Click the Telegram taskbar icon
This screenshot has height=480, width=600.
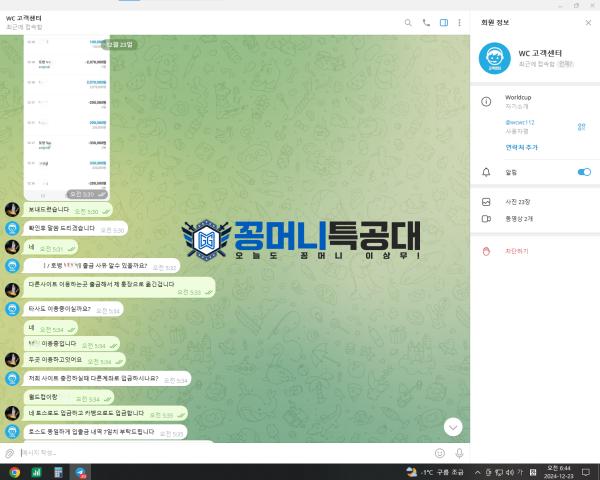80,472
